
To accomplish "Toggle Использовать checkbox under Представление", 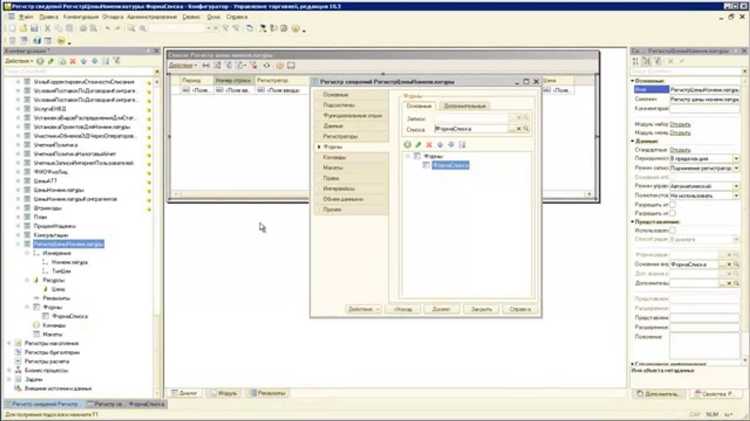I will coord(673,231).
